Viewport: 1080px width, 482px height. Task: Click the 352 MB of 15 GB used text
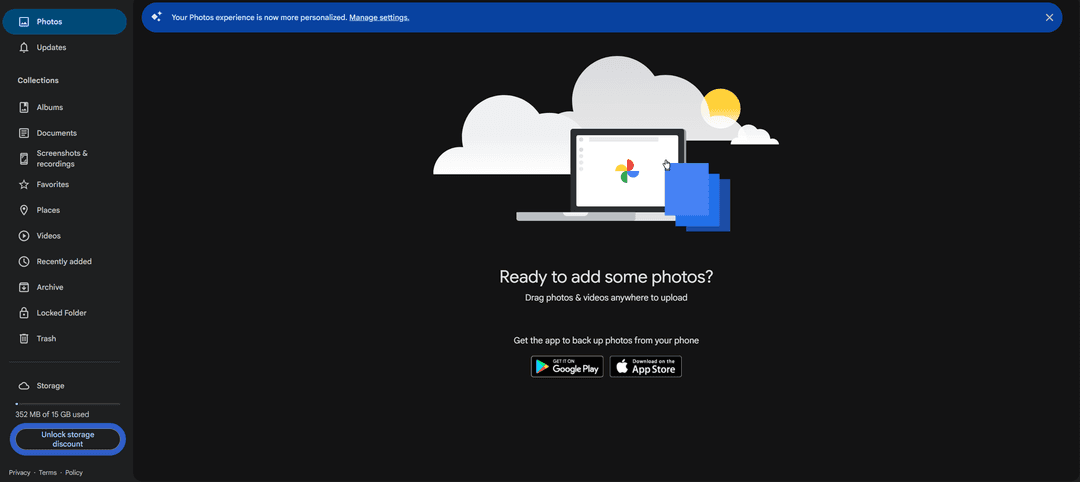tap(52, 415)
